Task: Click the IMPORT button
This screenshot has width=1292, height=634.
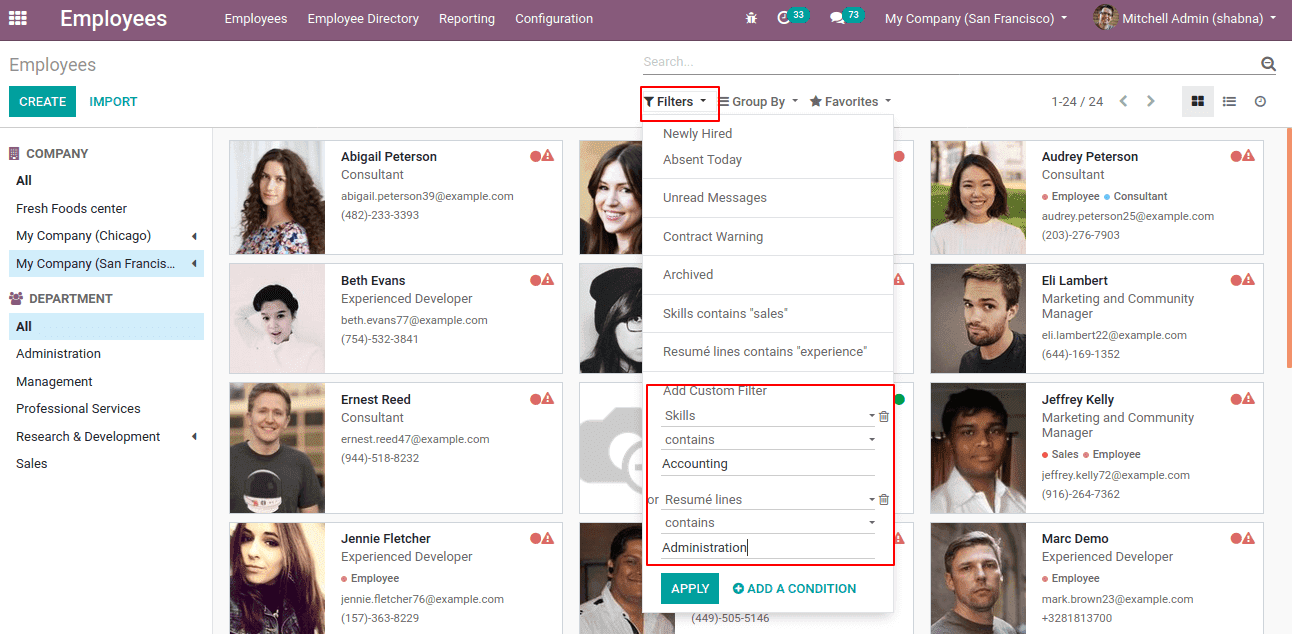Action: [113, 102]
